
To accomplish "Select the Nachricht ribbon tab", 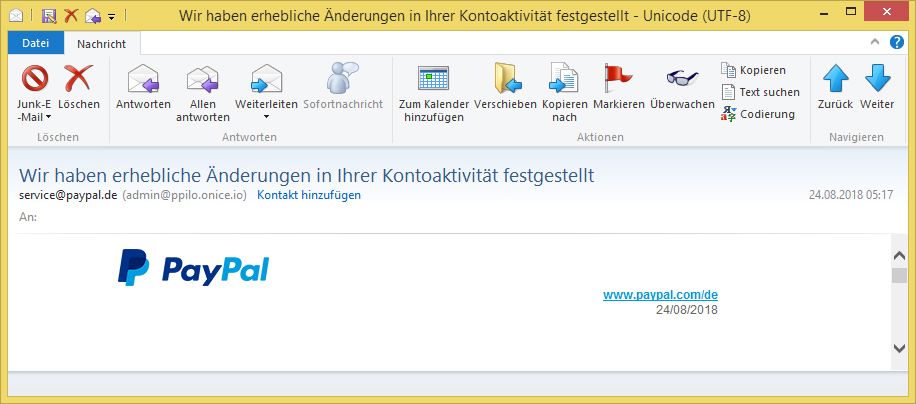I will tap(102, 44).
